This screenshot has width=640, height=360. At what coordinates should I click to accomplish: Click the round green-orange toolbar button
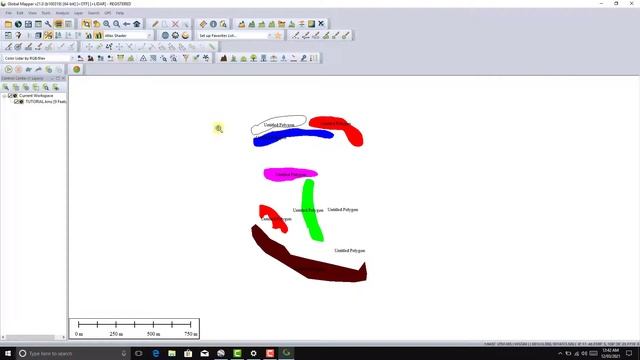pyautogui.click(x=76, y=69)
